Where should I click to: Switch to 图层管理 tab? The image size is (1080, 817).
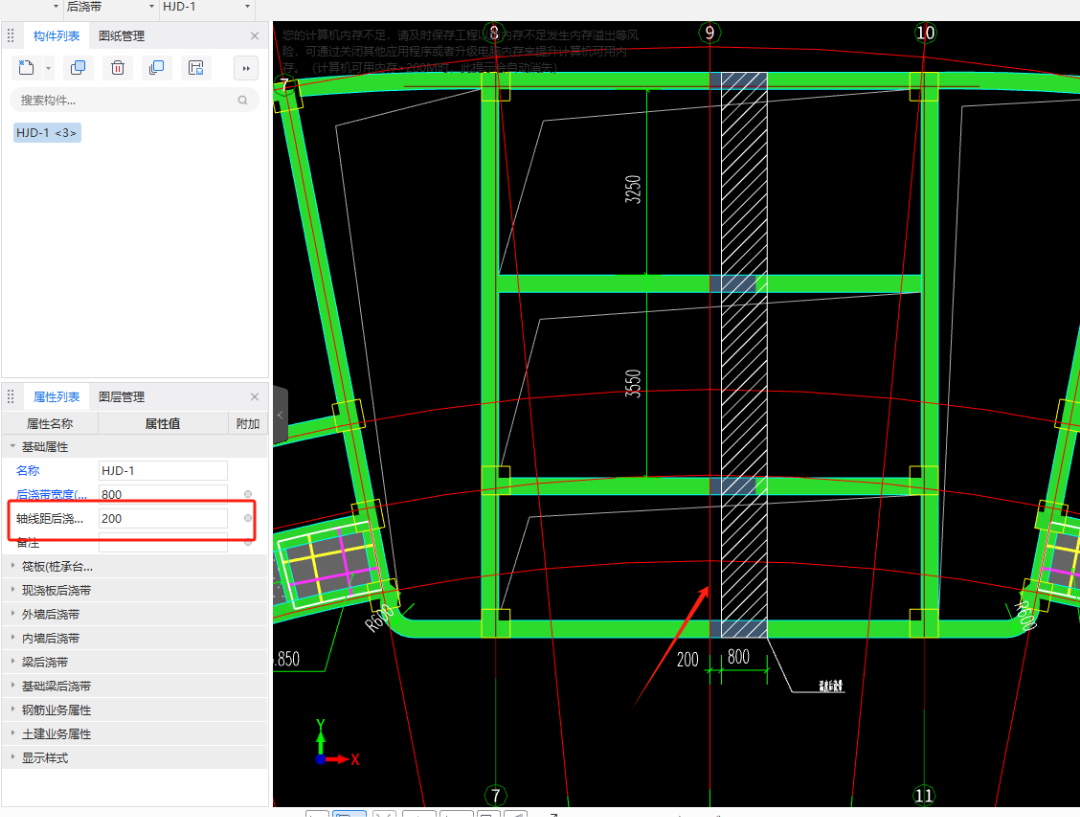coord(122,397)
